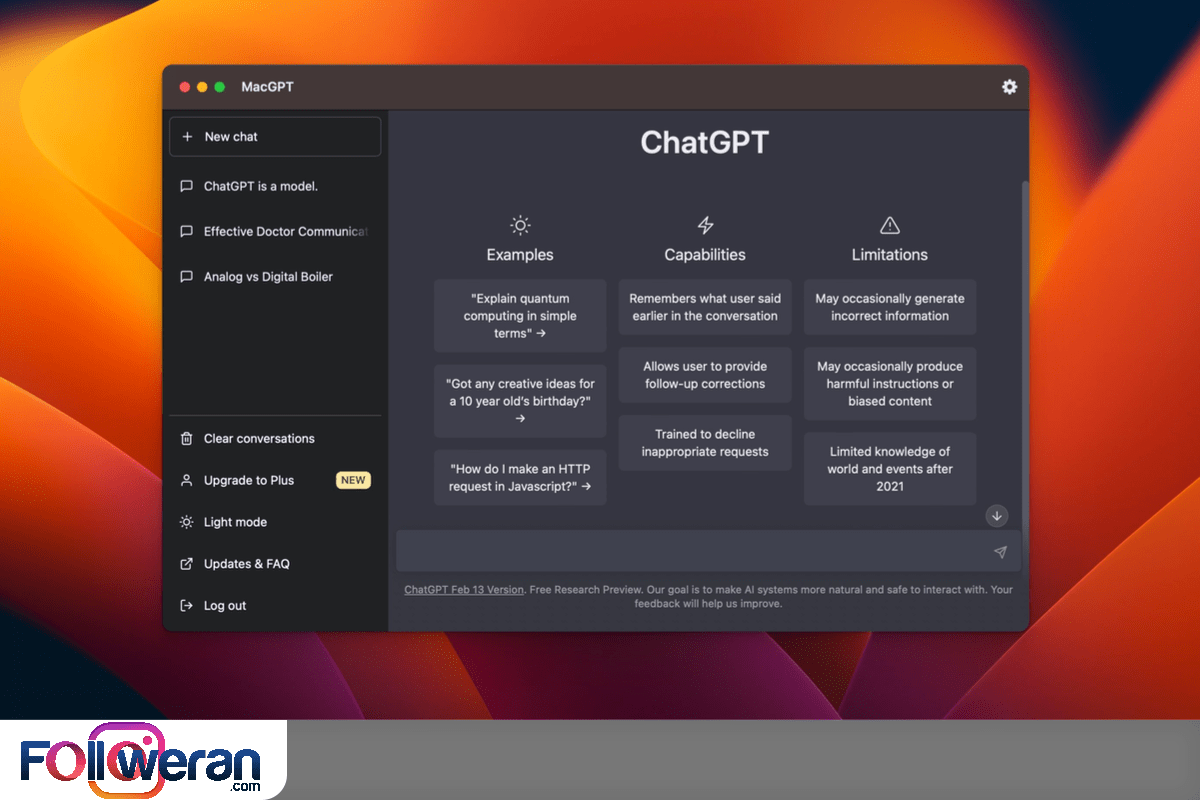Click the NEW badge on Upgrade to Plus

coord(353,480)
